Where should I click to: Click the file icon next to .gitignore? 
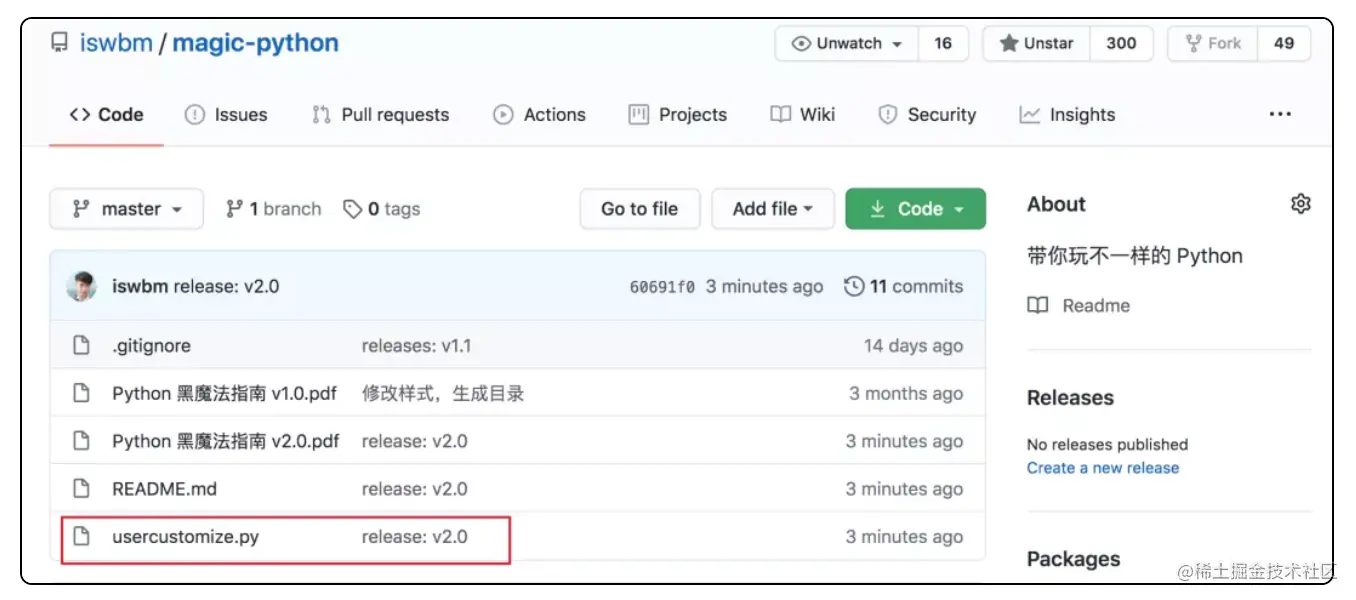[82, 346]
